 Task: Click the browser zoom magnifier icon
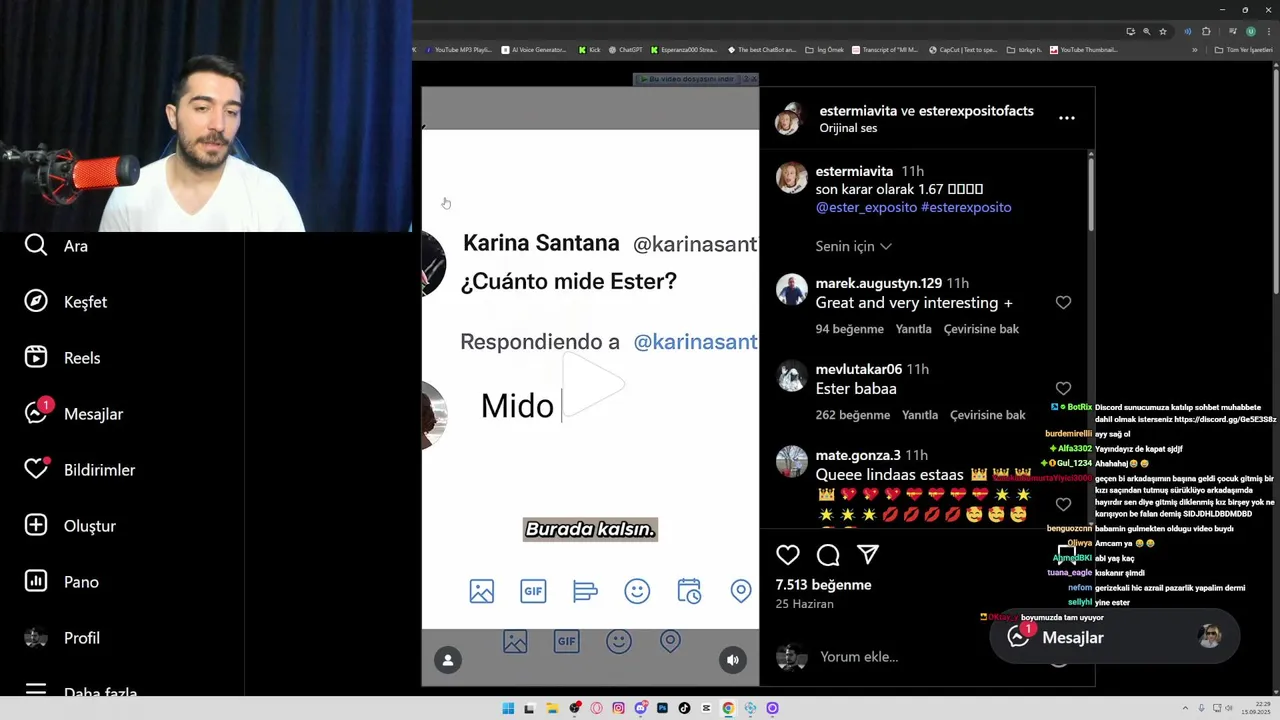tap(1146, 31)
